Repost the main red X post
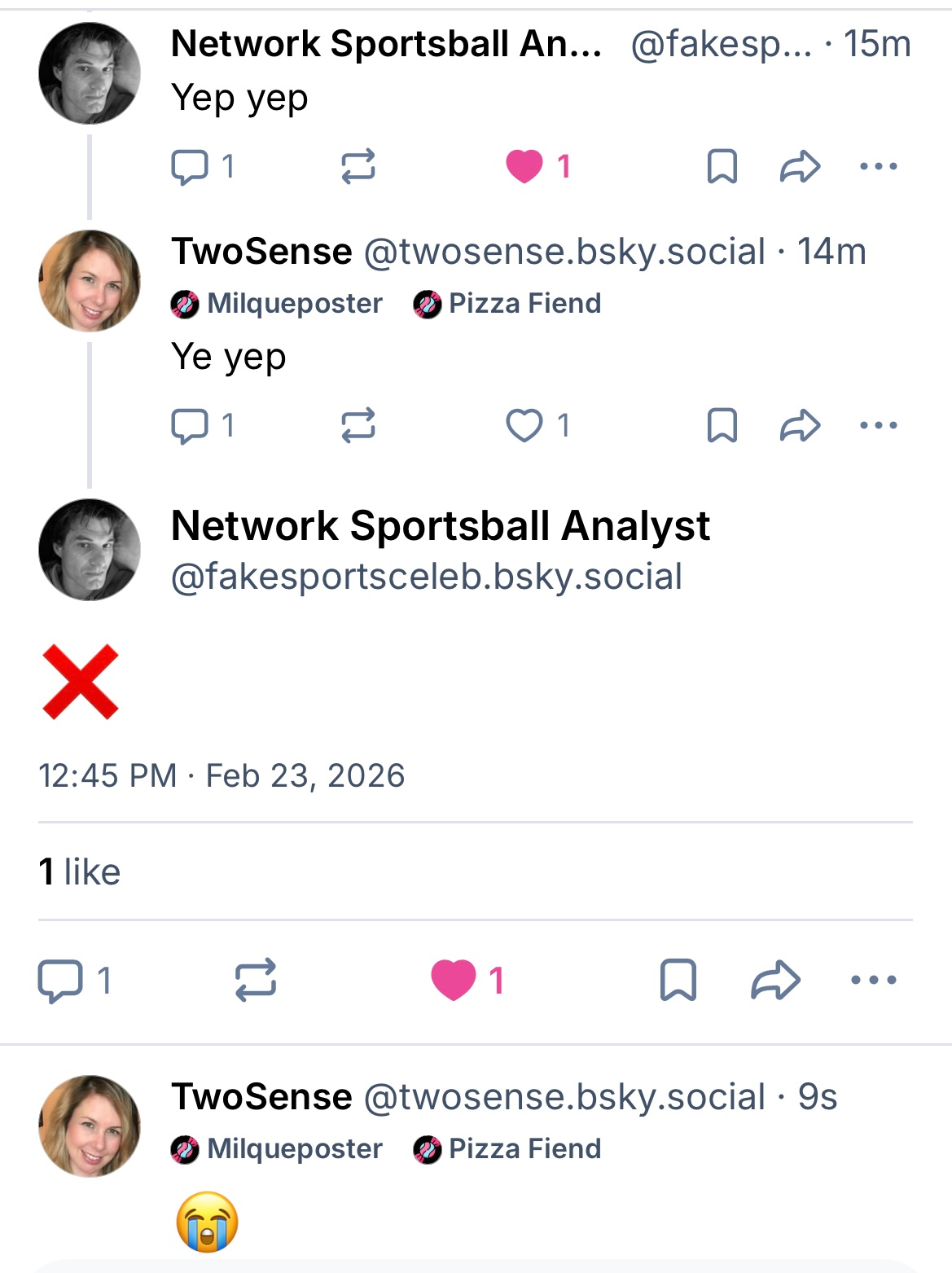 [256, 980]
